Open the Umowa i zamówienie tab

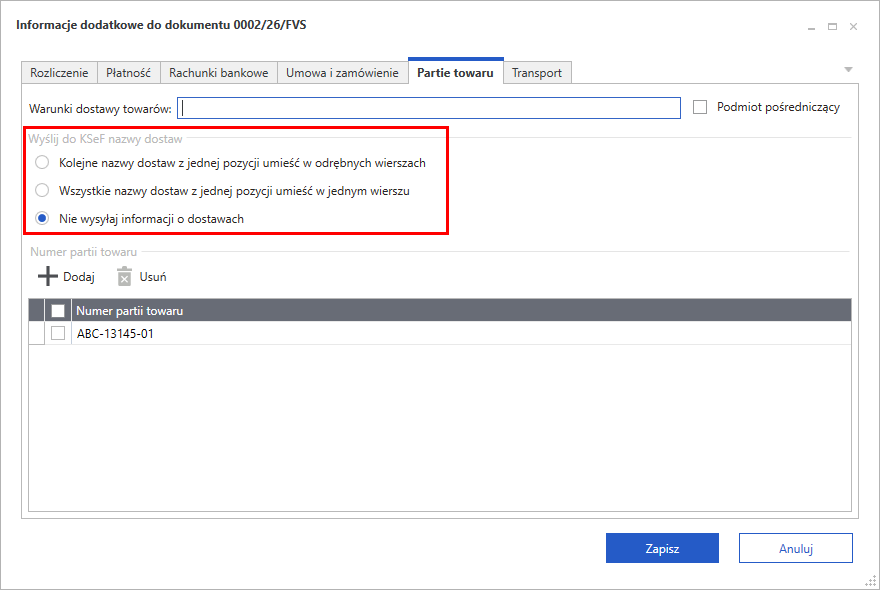[x=342, y=72]
